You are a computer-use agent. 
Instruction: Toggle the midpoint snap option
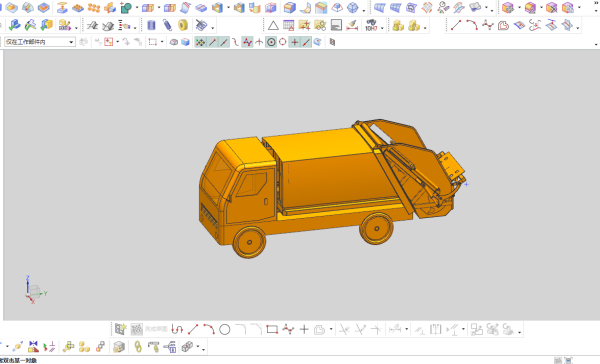[224, 42]
